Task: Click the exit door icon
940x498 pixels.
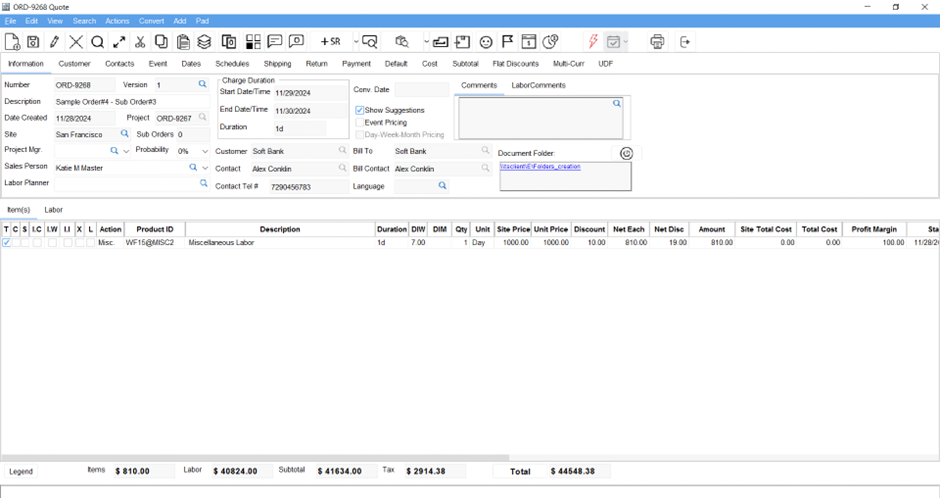Action: pos(685,42)
